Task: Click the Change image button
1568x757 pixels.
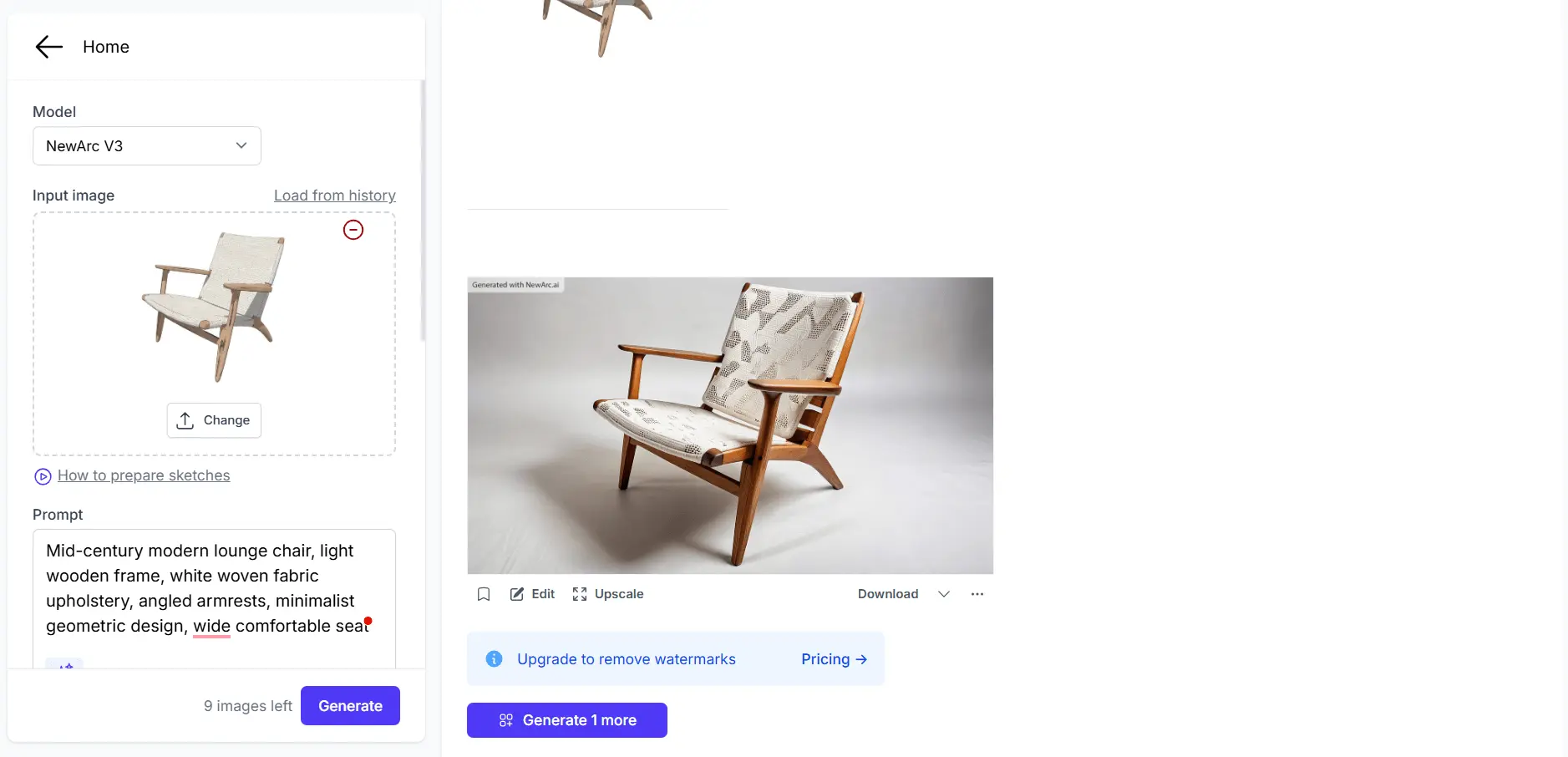Action: coord(214,420)
